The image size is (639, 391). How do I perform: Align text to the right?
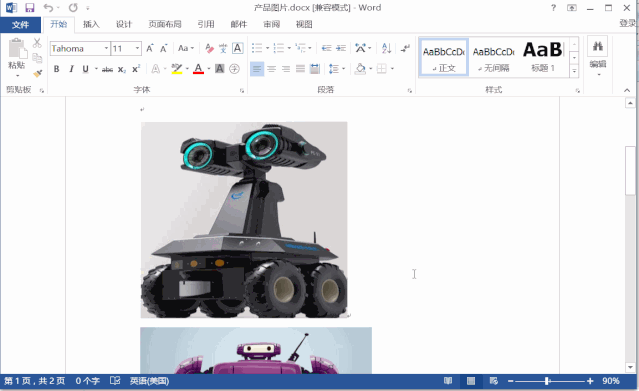[286, 69]
